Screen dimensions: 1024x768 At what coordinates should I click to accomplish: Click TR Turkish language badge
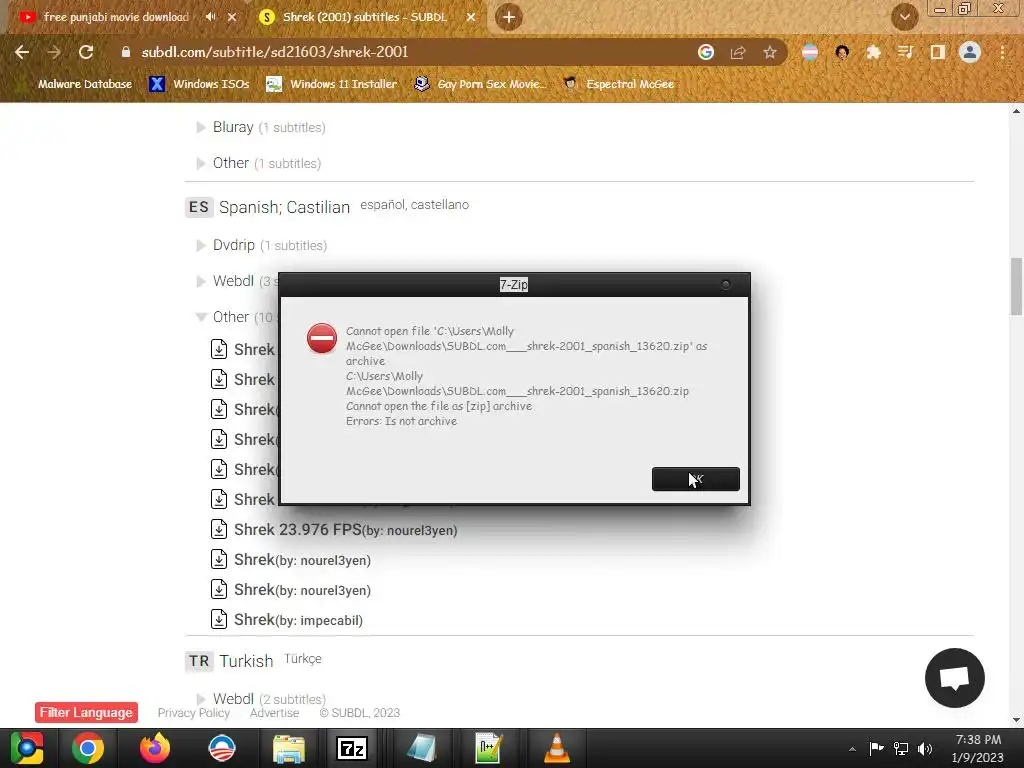pos(199,662)
